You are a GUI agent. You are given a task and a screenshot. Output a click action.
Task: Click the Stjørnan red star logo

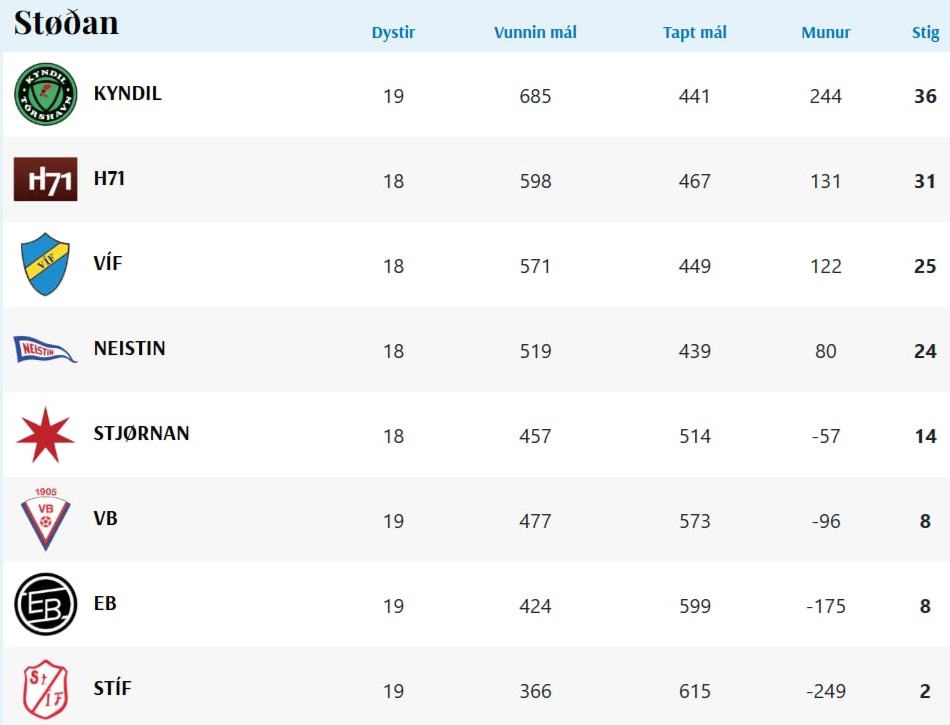tap(45, 435)
